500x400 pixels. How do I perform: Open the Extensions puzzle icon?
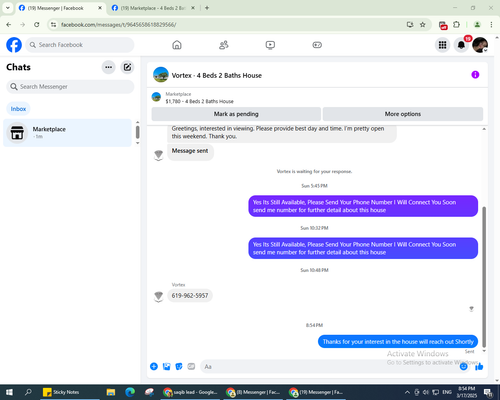coord(456,25)
